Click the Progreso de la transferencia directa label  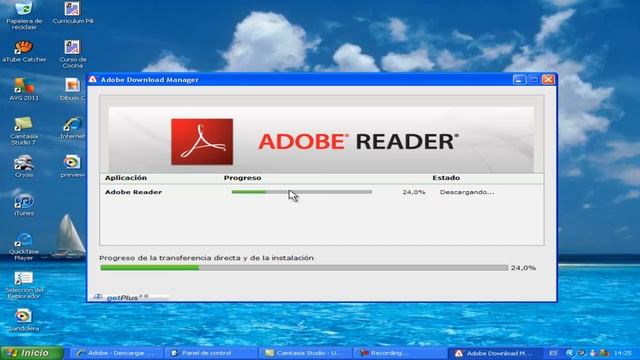pyautogui.click(x=207, y=258)
